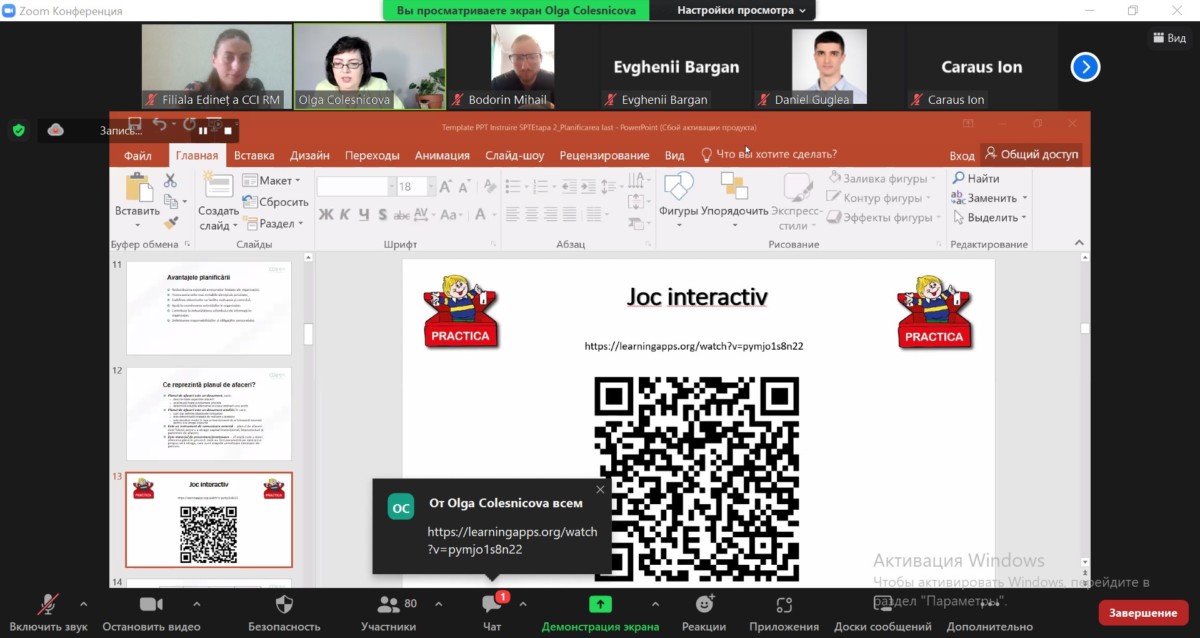1200x638 pixels.
Task: Stop the Zoom recording
Action: click(x=228, y=130)
